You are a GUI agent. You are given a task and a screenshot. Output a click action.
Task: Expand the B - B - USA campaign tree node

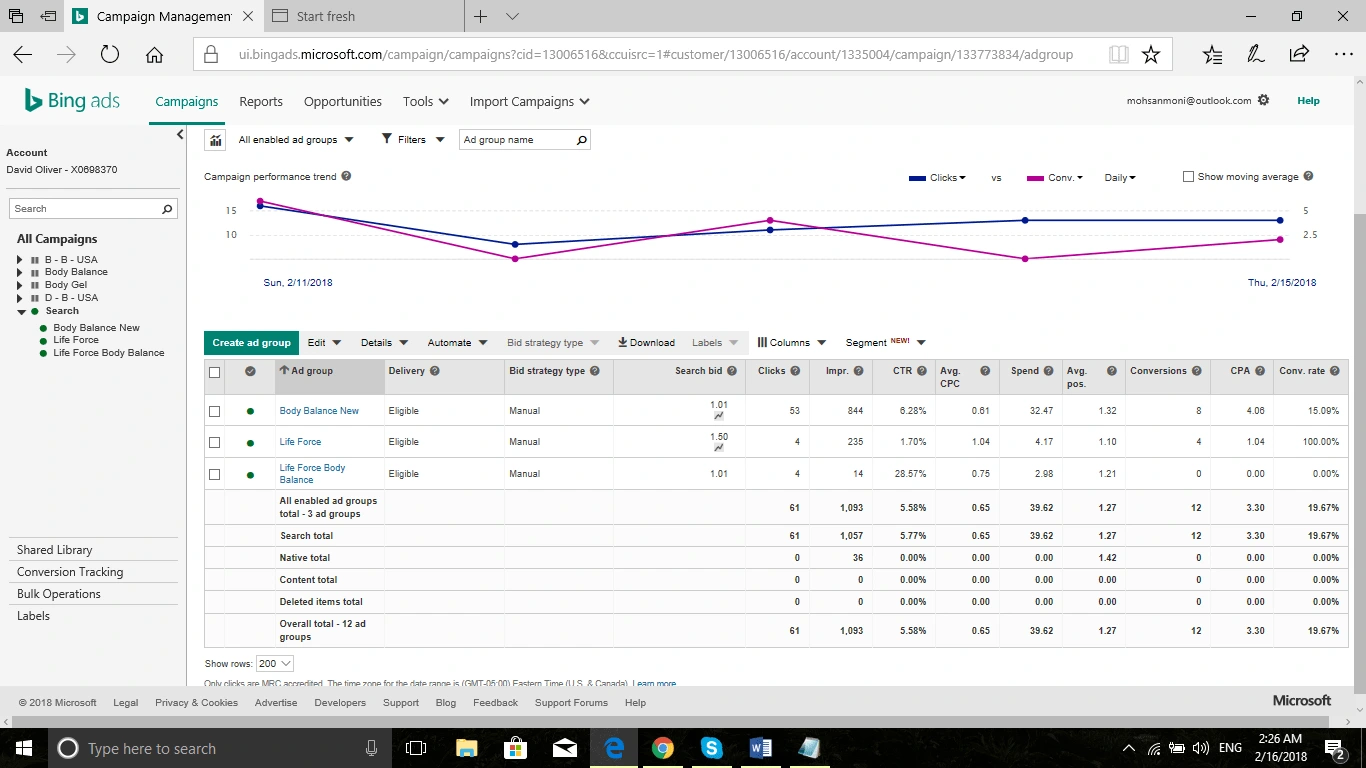point(19,260)
